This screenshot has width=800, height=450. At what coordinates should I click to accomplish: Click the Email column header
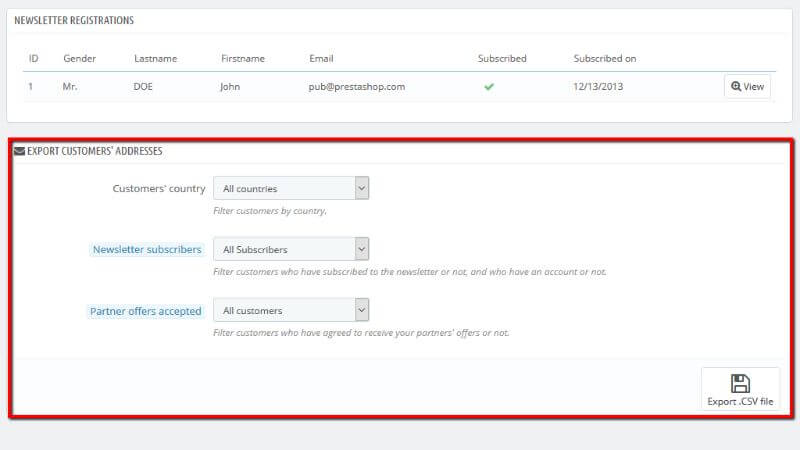pos(321,59)
